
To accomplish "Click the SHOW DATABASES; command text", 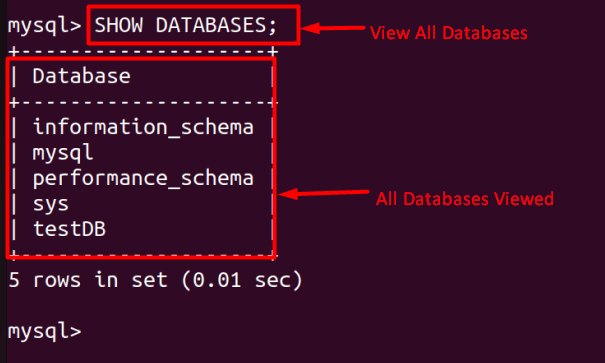I will click(x=186, y=25).
